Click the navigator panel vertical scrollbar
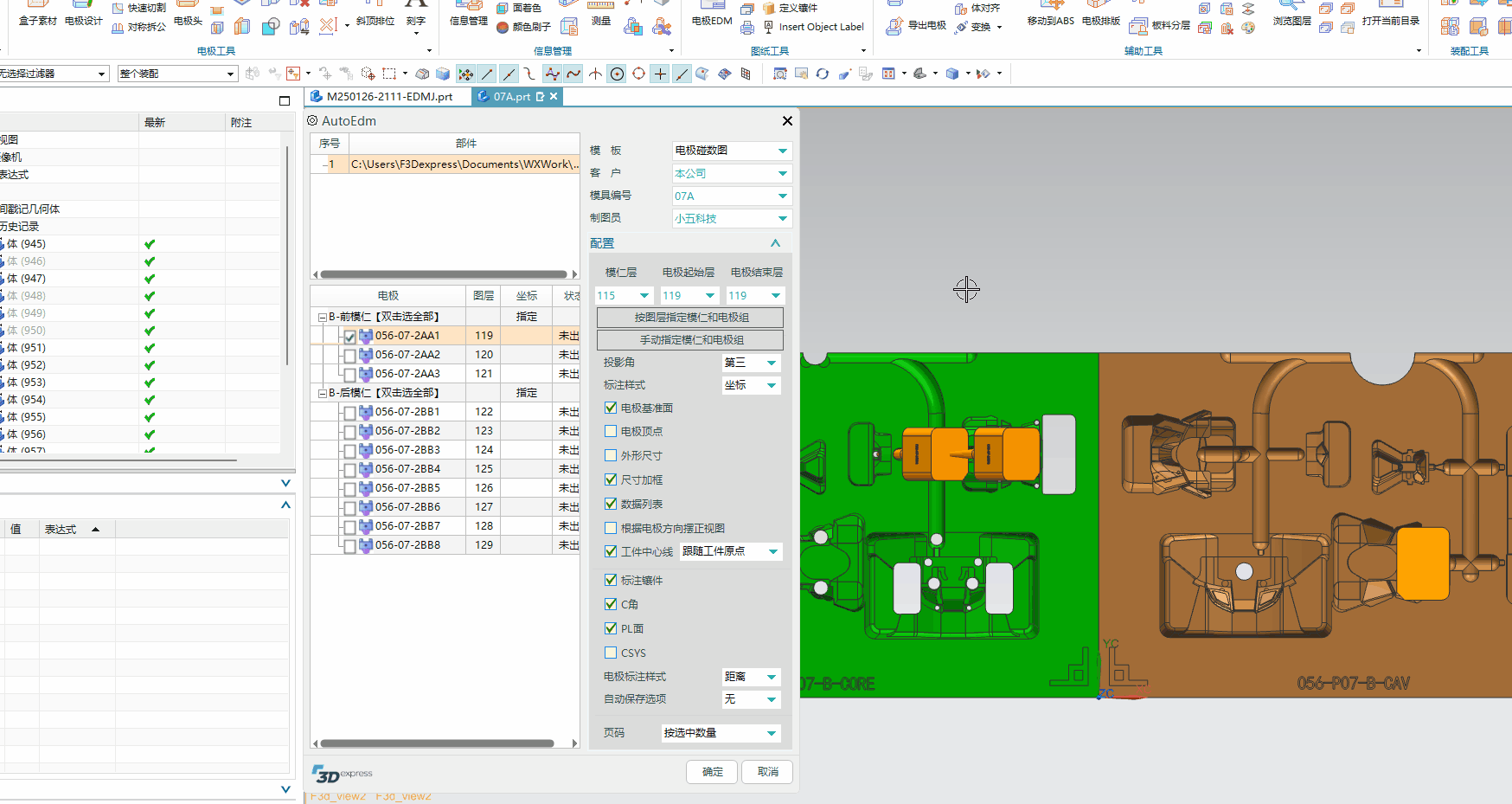The width and height of the screenshot is (1512, 804). 287,255
